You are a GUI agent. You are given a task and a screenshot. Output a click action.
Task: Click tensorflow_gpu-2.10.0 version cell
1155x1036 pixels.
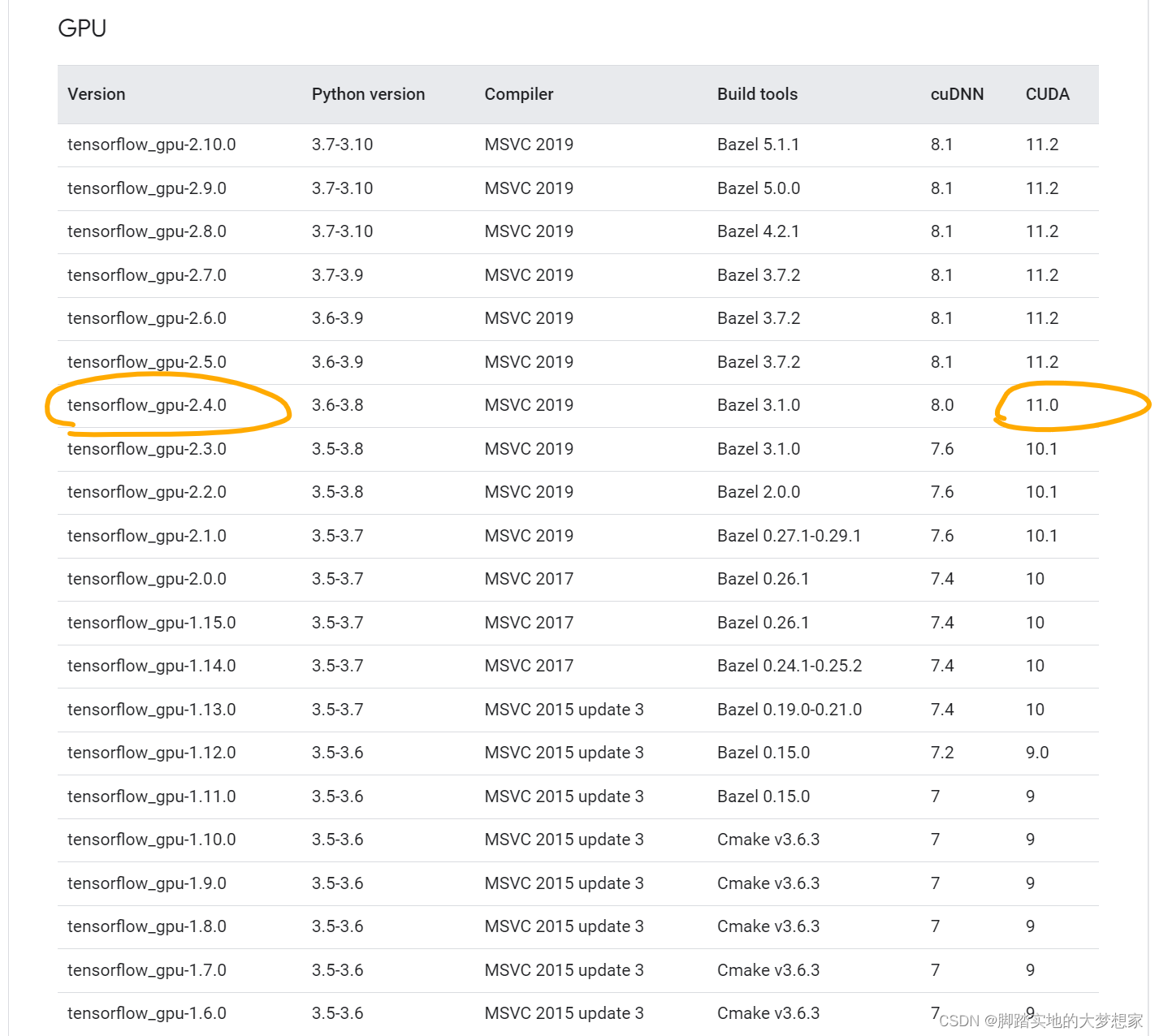[152, 145]
